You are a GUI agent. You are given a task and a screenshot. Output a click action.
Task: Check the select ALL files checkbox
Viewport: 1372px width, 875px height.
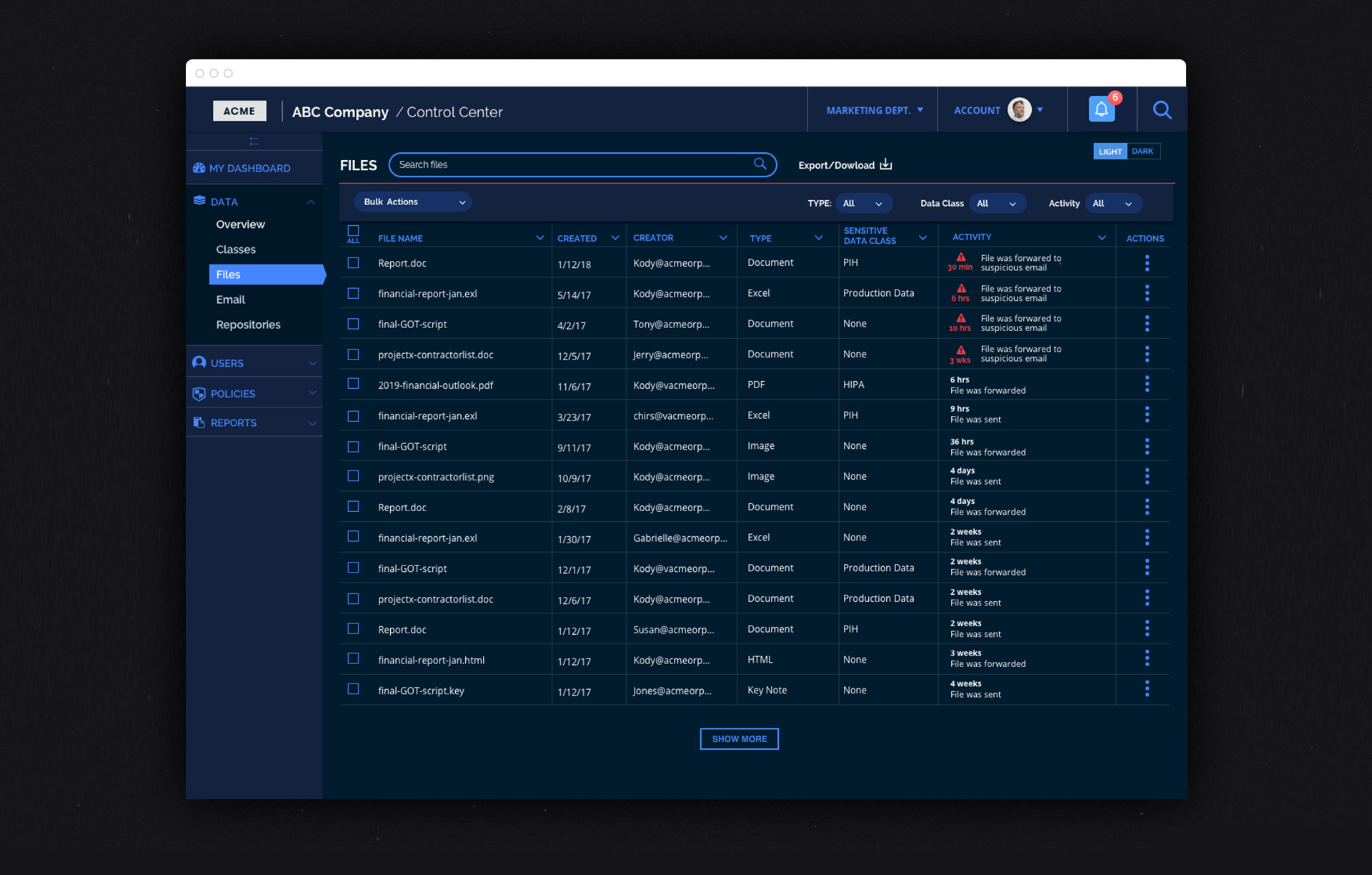[353, 231]
